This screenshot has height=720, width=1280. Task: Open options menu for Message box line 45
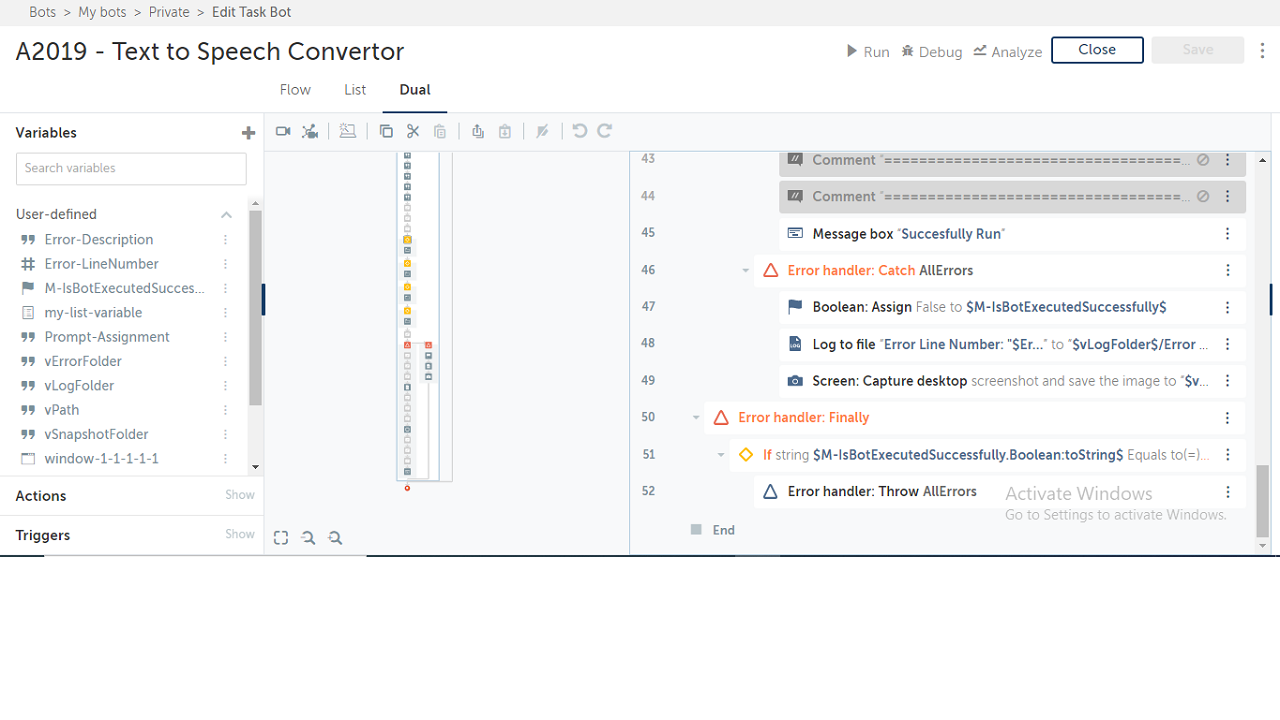[1227, 234]
